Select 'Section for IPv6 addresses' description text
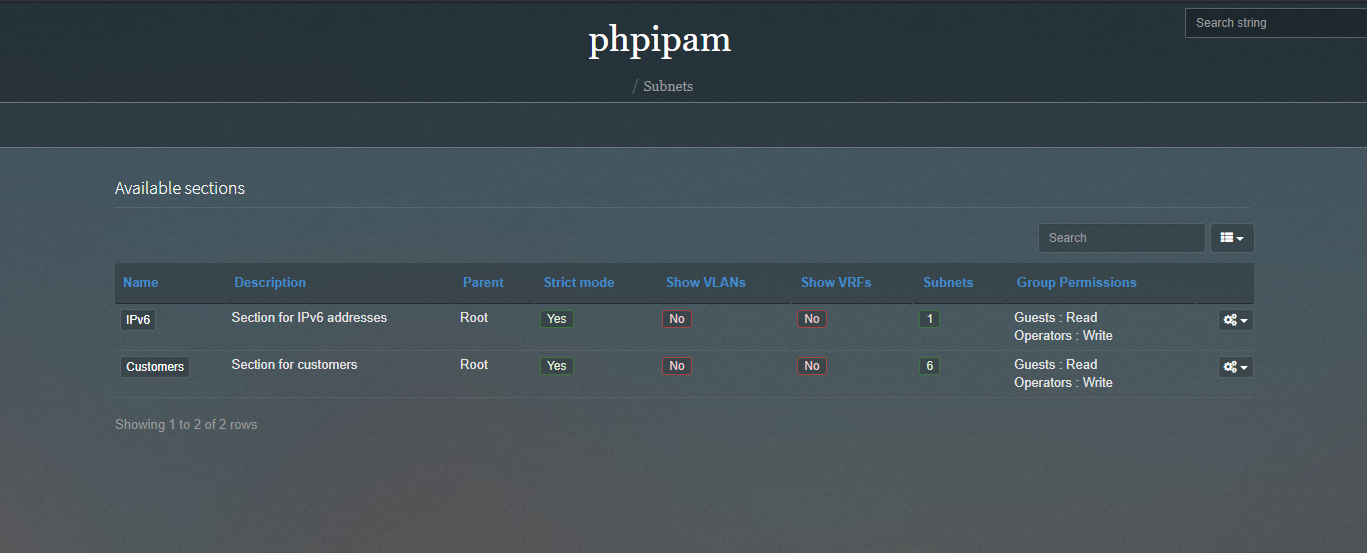1367x553 pixels. (x=309, y=317)
